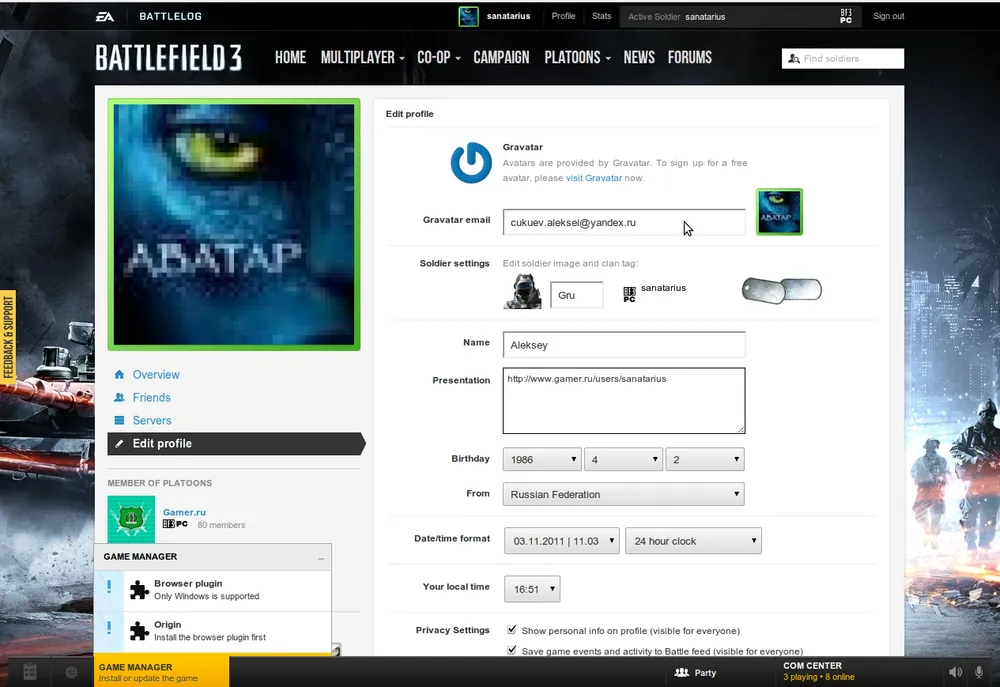Open the Multiplayer menu
This screenshot has height=687, width=1000.
click(362, 58)
